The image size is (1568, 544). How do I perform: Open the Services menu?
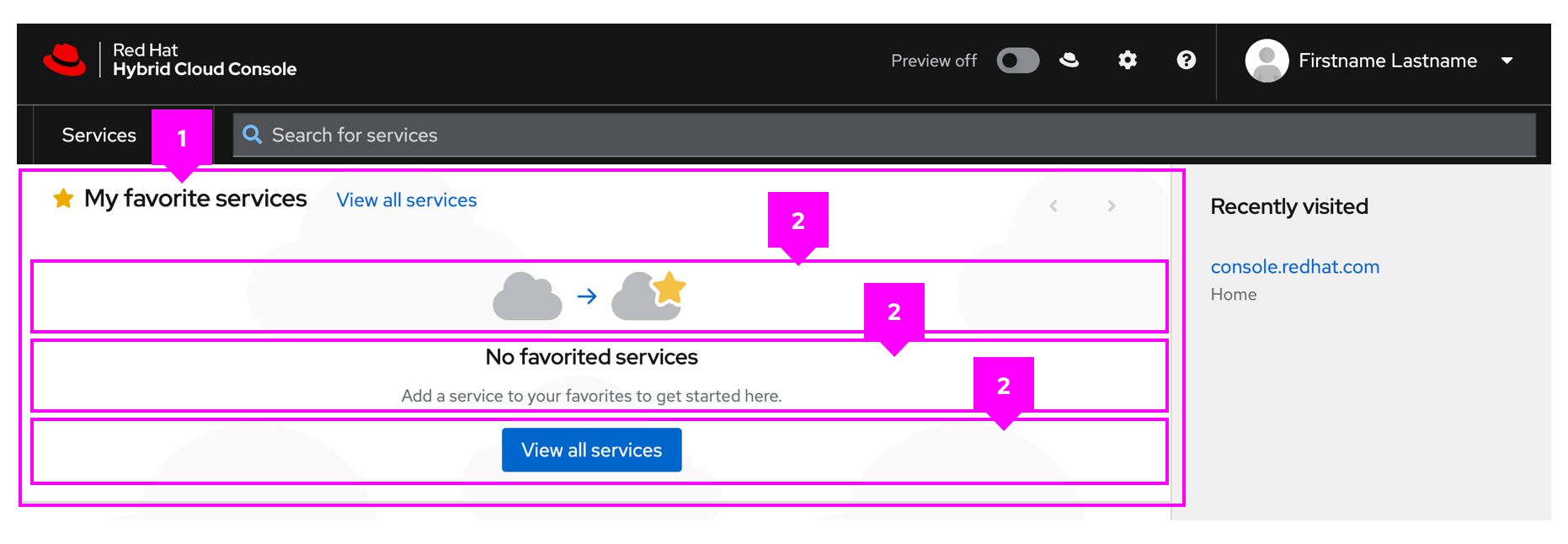coord(99,134)
